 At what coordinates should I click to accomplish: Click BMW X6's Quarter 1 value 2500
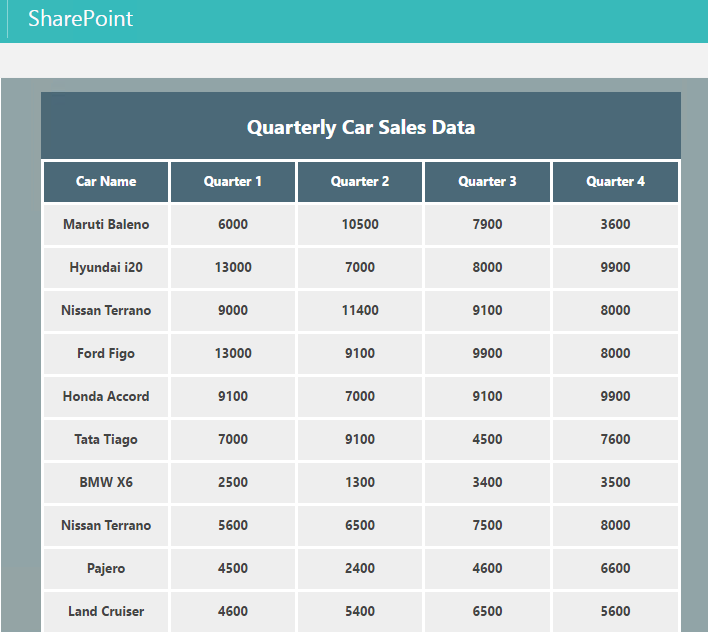point(233,482)
